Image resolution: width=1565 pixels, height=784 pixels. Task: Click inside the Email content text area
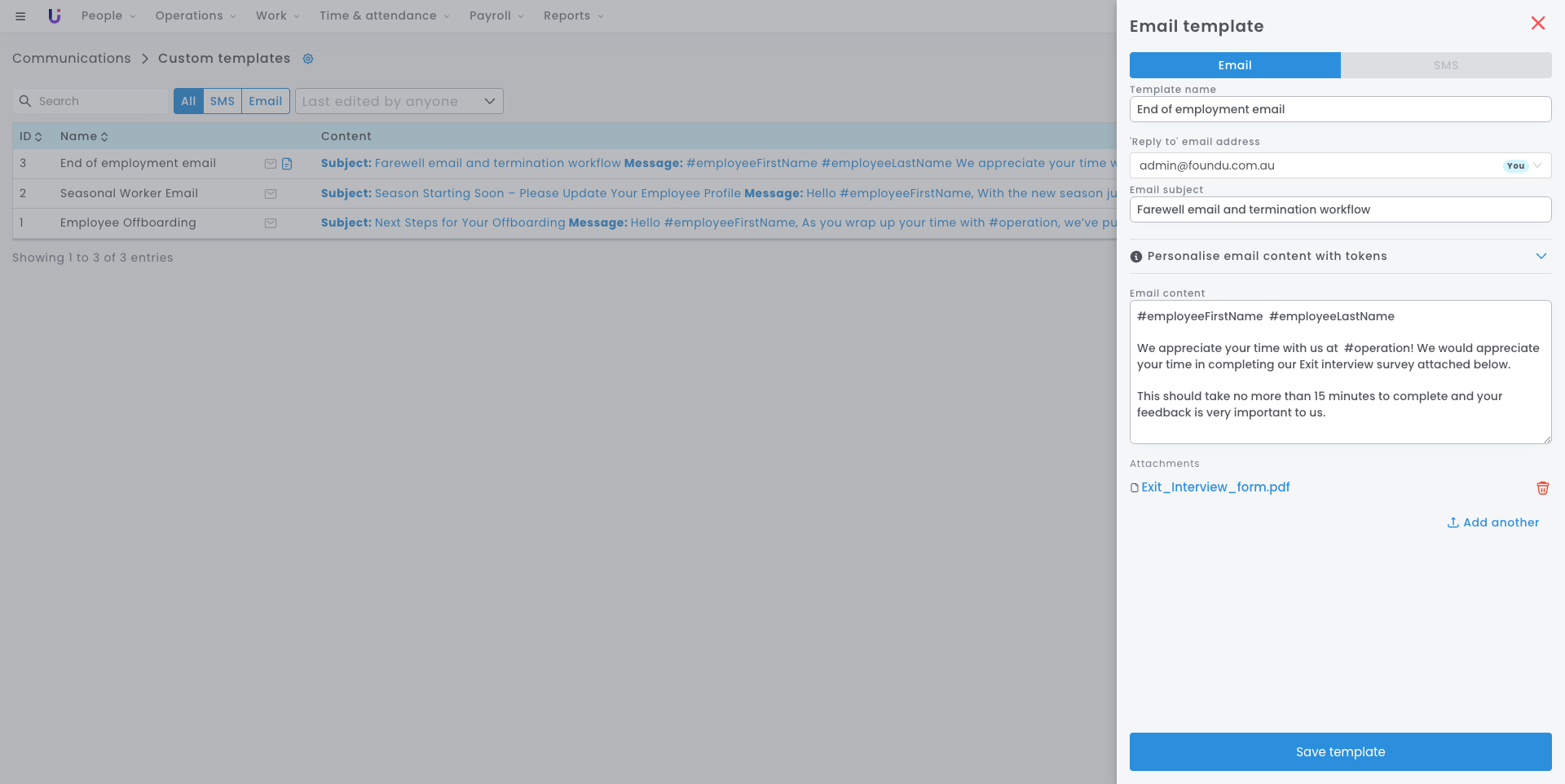coord(1340,372)
